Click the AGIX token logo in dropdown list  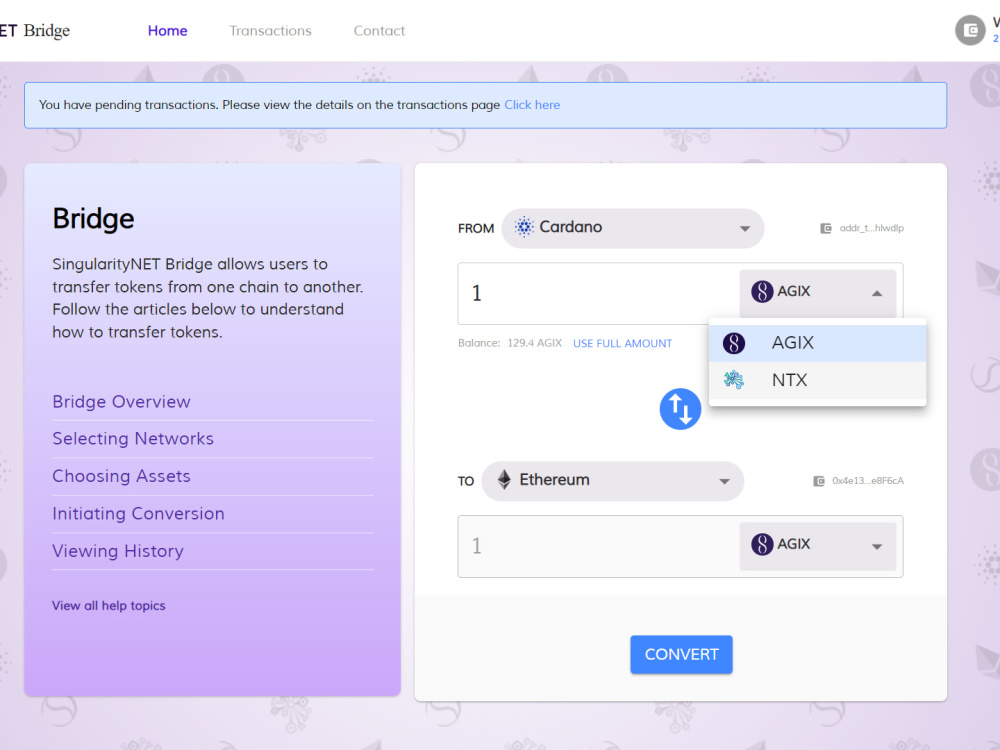pyautogui.click(x=733, y=343)
